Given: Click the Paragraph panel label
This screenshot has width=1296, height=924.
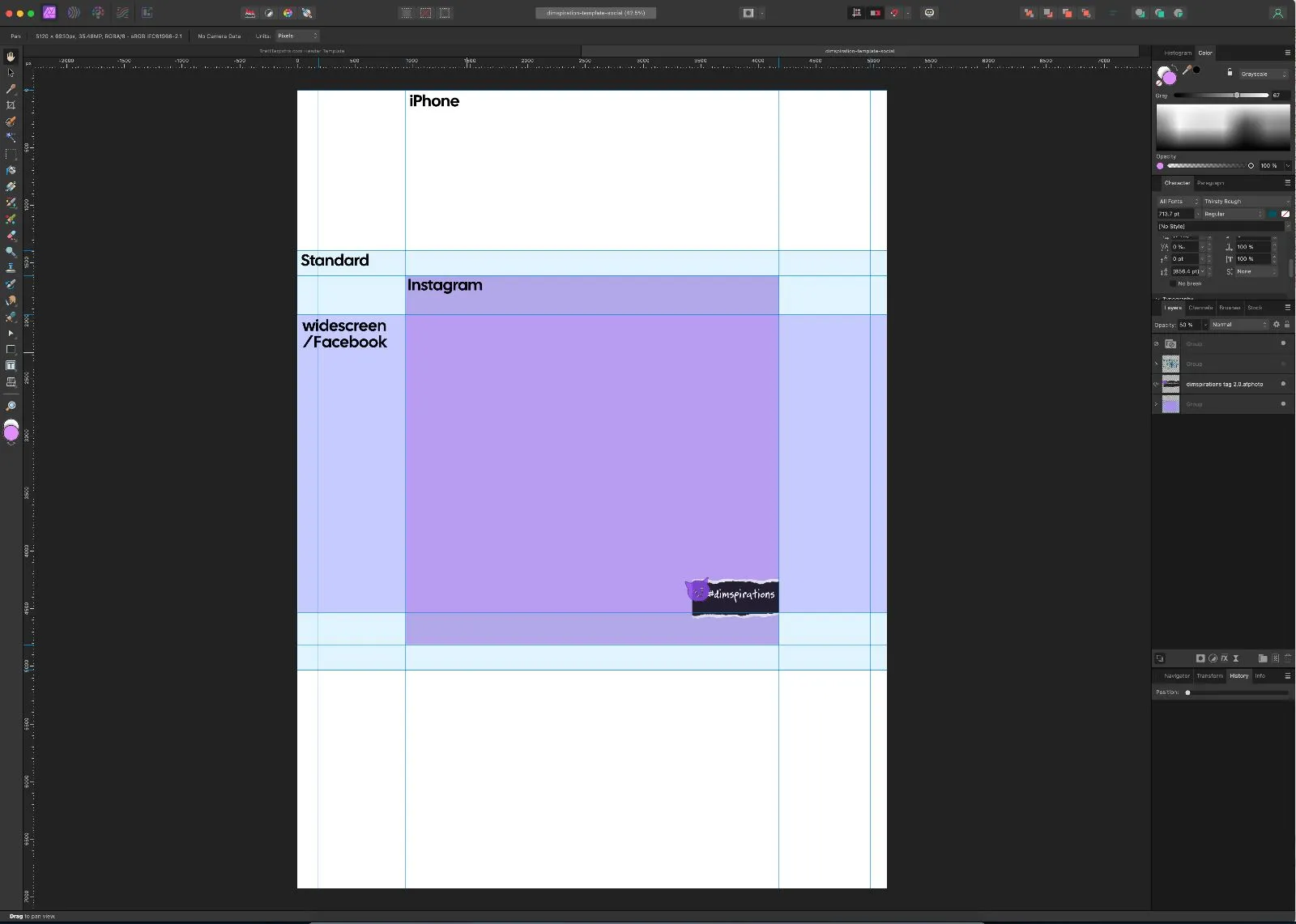Looking at the screenshot, I should 1210,183.
